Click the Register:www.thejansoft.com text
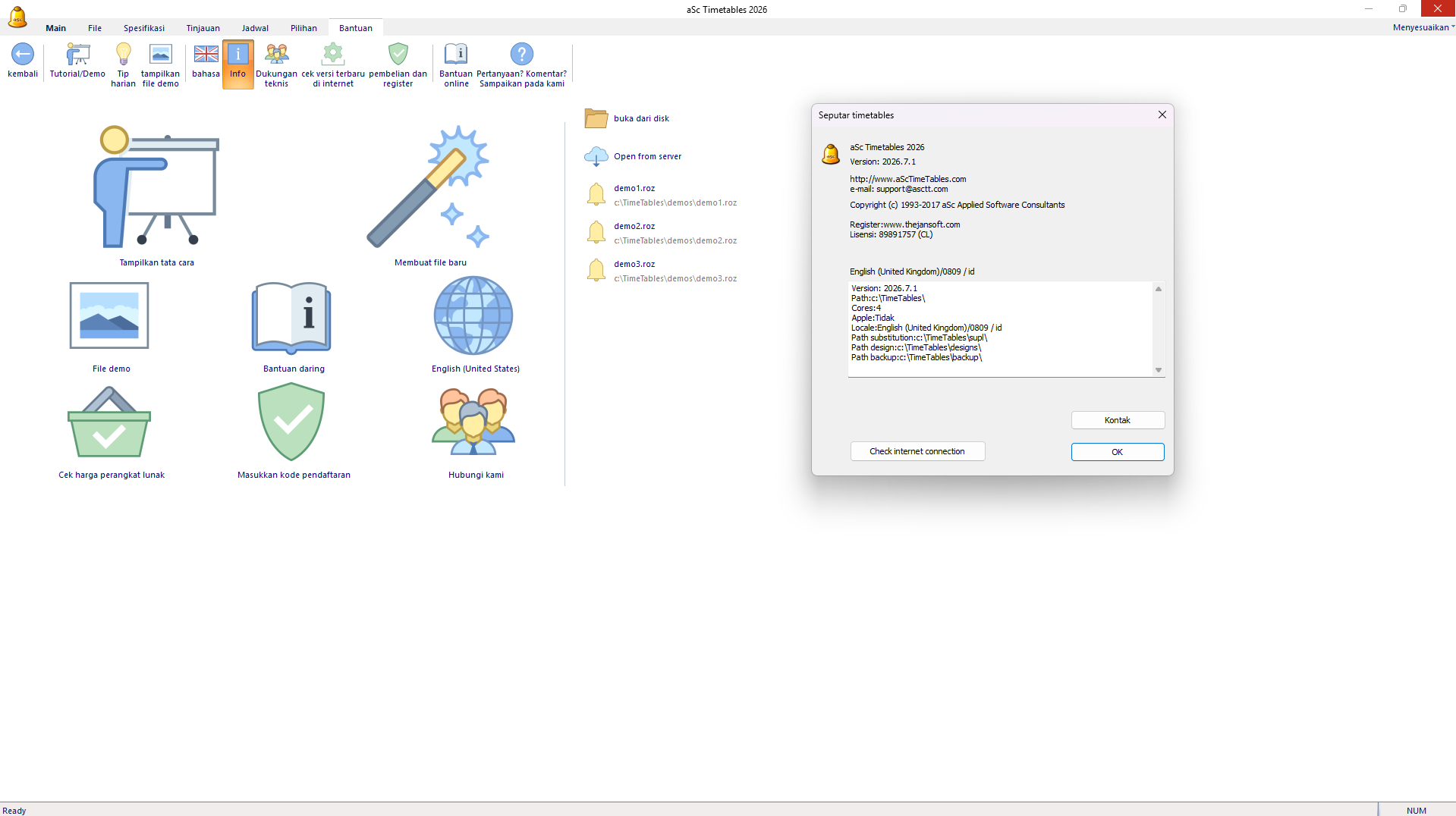The image size is (1456, 816). point(905,224)
